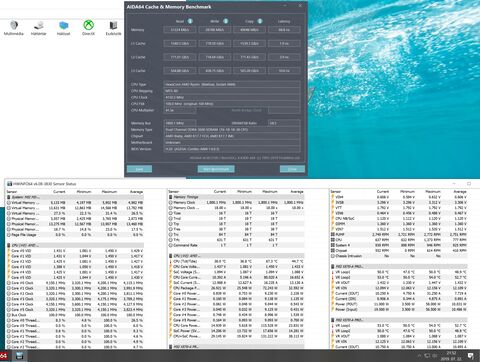
Task: Select the Command Rate timing row
Action: 236,245
